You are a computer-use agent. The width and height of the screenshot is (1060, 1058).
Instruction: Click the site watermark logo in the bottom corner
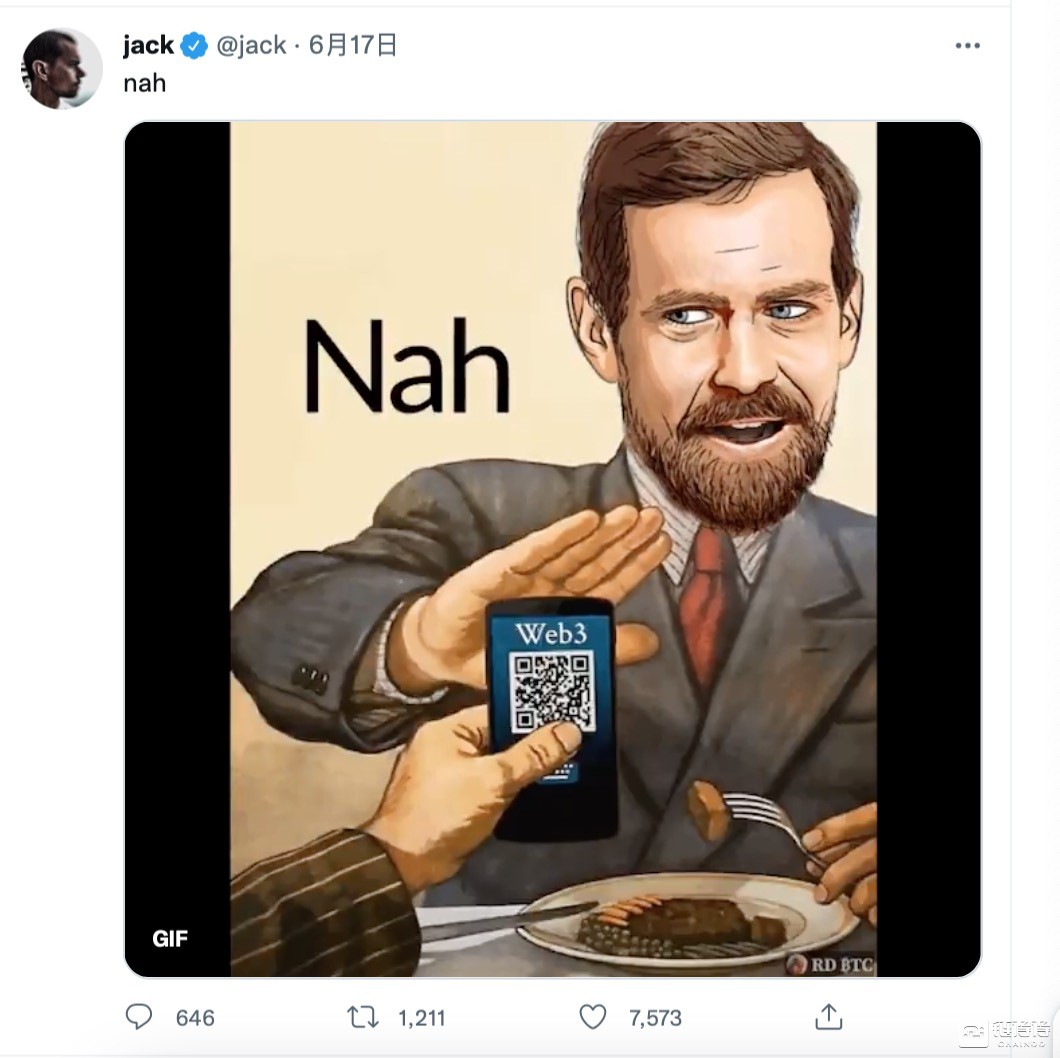[1004, 1032]
